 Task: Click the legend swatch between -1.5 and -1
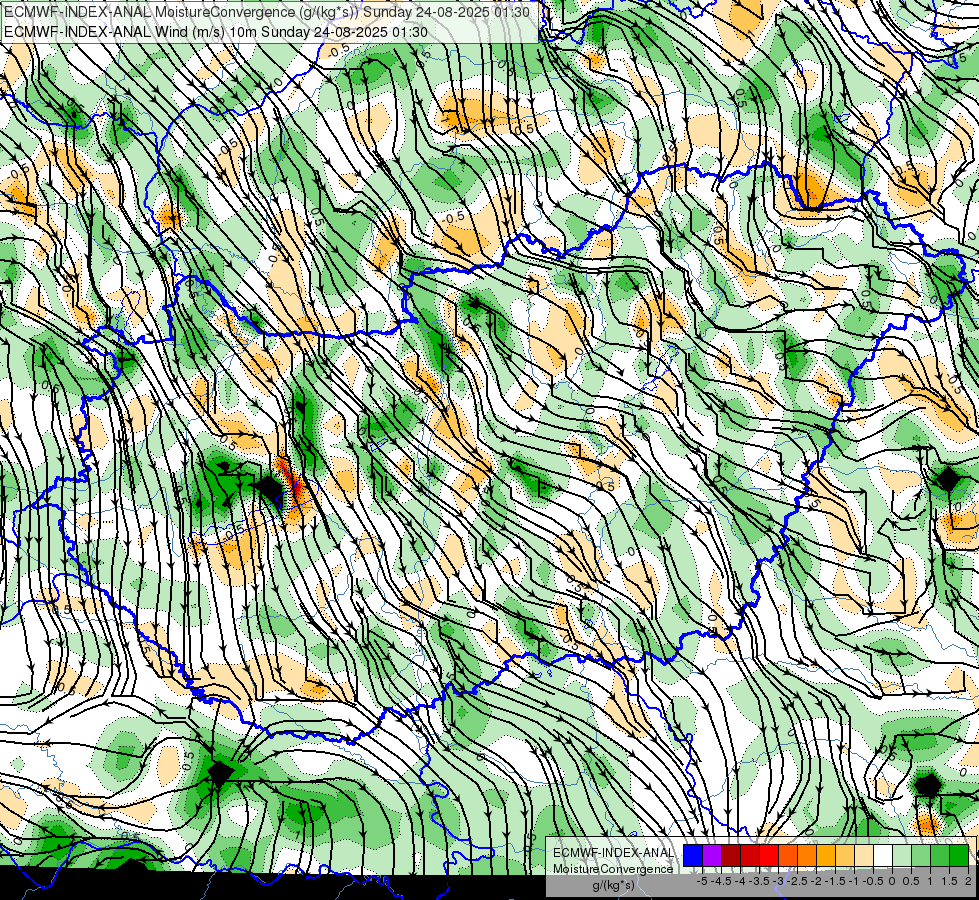845,855
